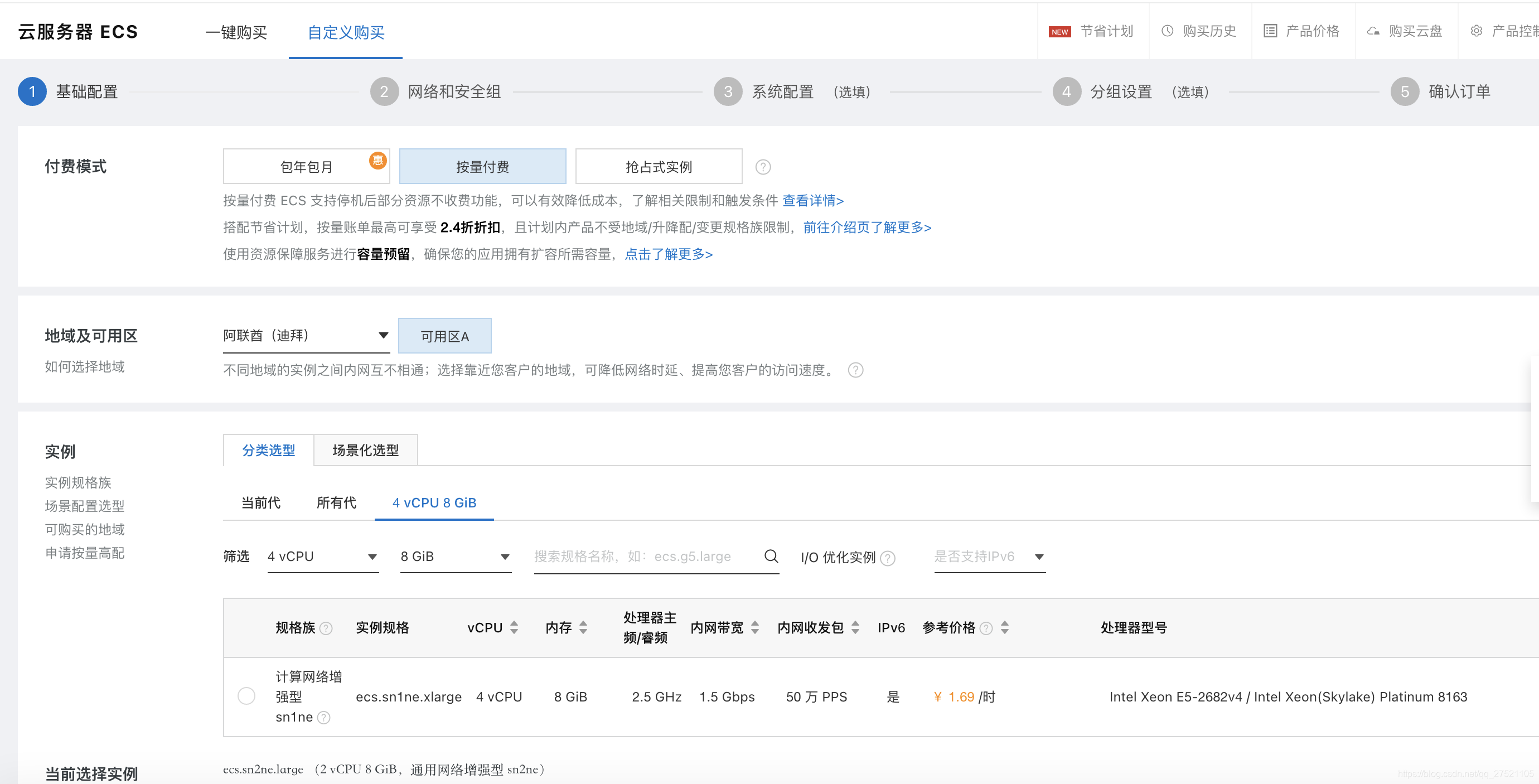Viewport: 1539px width, 784px height.
Task: Click the search magnifier icon
Action: 771,556
